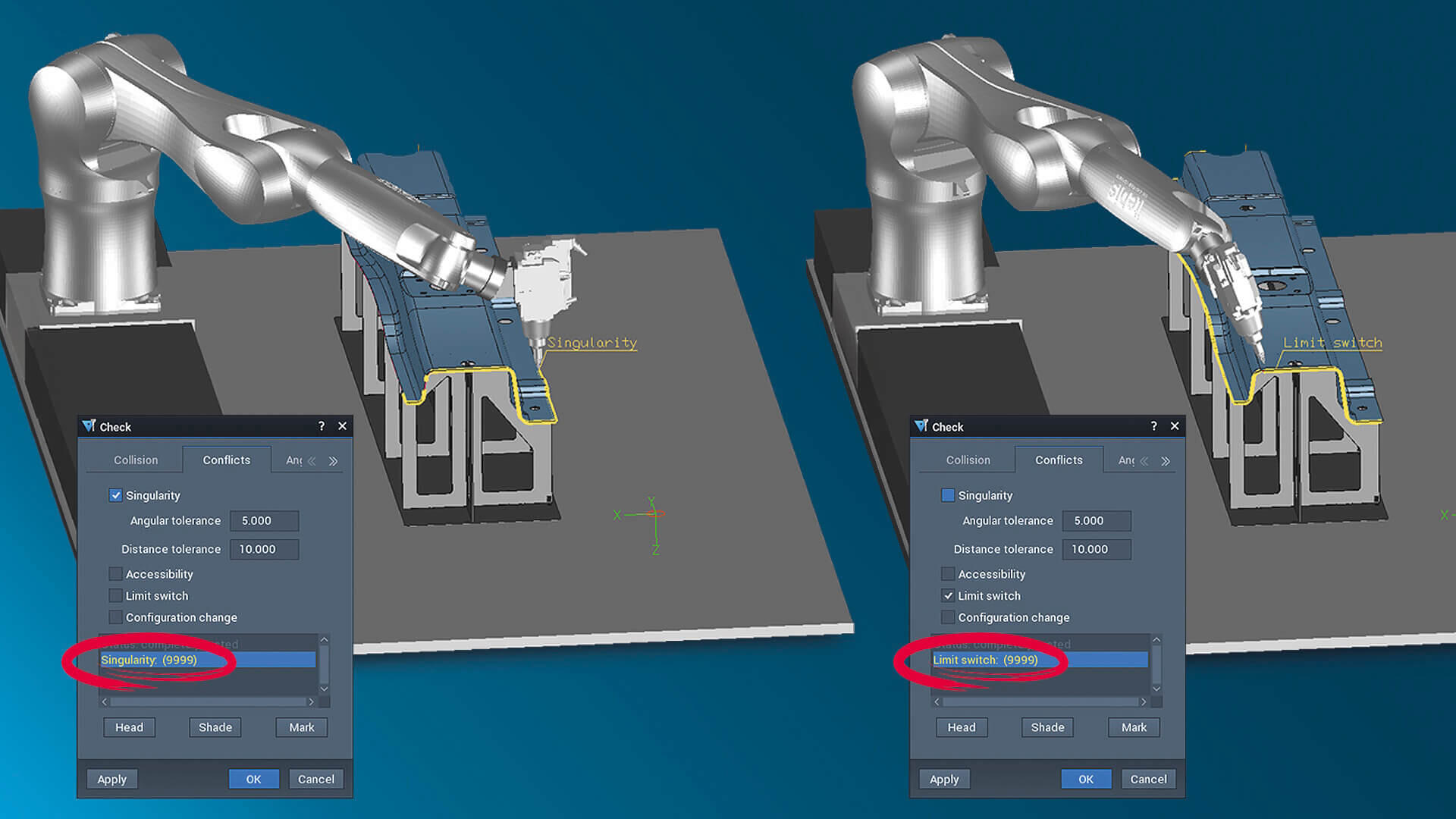Enable Configuration change in right dialog
This screenshot has width=1456, height=819.
[x=948, y=617]
